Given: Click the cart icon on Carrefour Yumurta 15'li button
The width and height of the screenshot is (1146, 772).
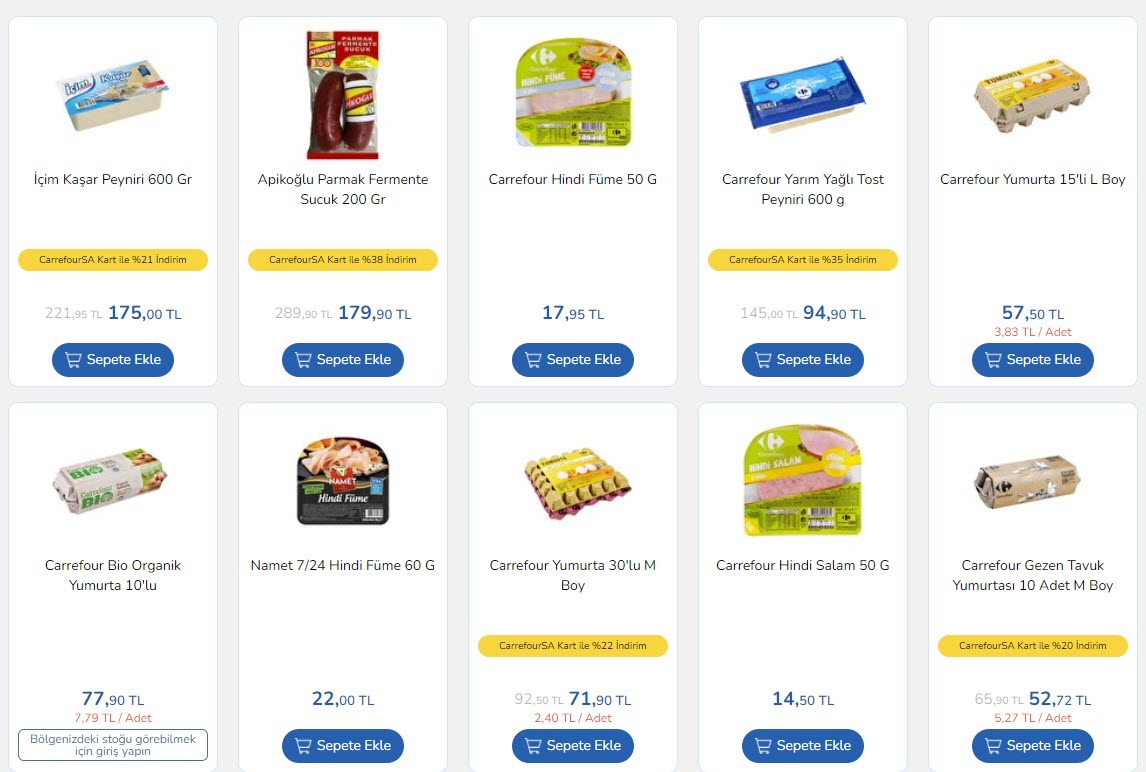Looking at the screenshot, I should pos(995,359).
